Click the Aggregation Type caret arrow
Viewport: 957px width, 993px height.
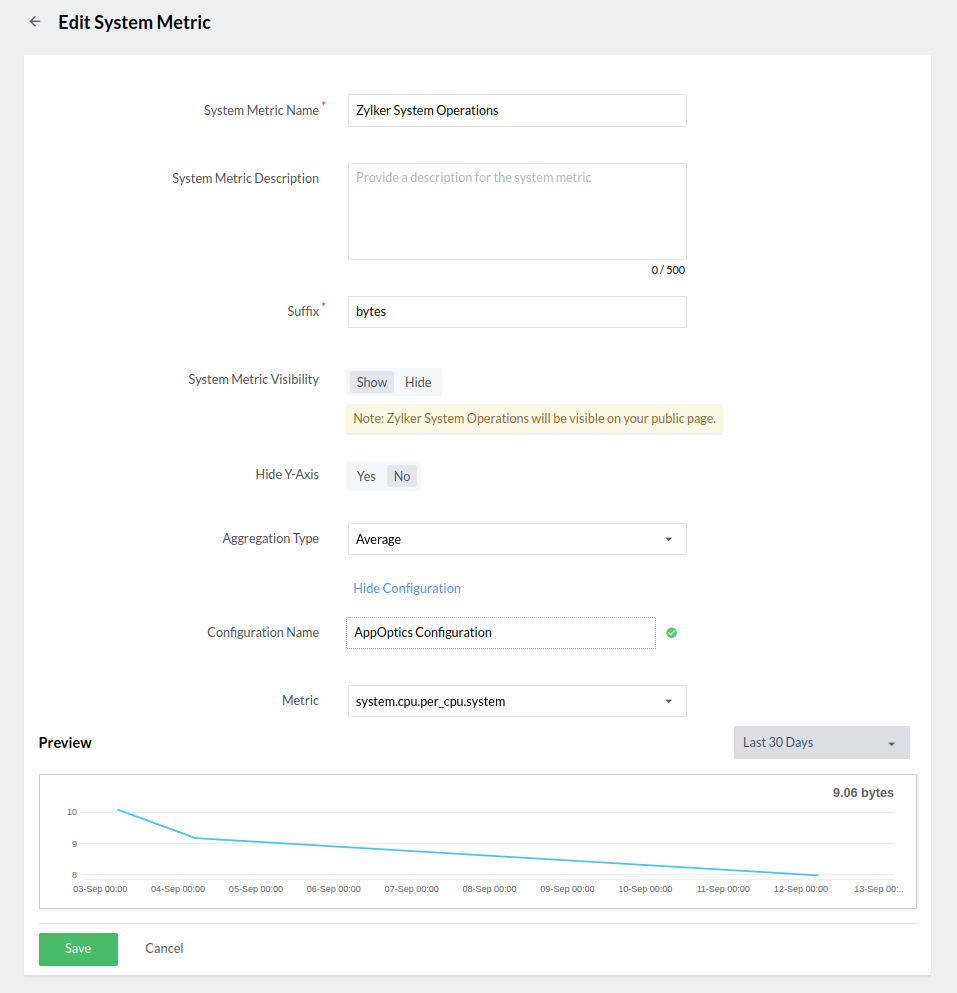pyautogui.click(x=668, y=540)
